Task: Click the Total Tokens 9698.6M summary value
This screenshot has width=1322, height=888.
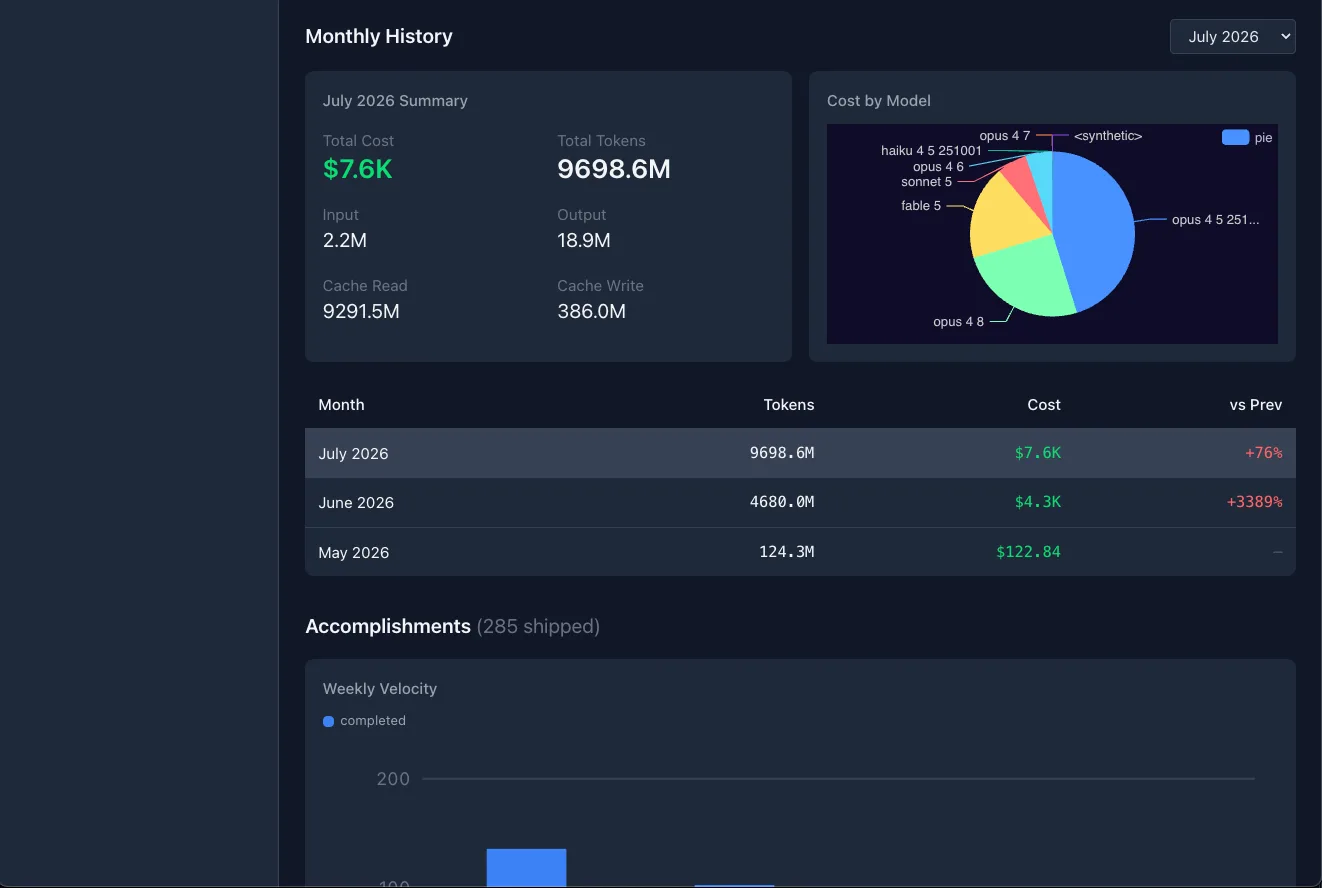Action: tap(613, 170)
